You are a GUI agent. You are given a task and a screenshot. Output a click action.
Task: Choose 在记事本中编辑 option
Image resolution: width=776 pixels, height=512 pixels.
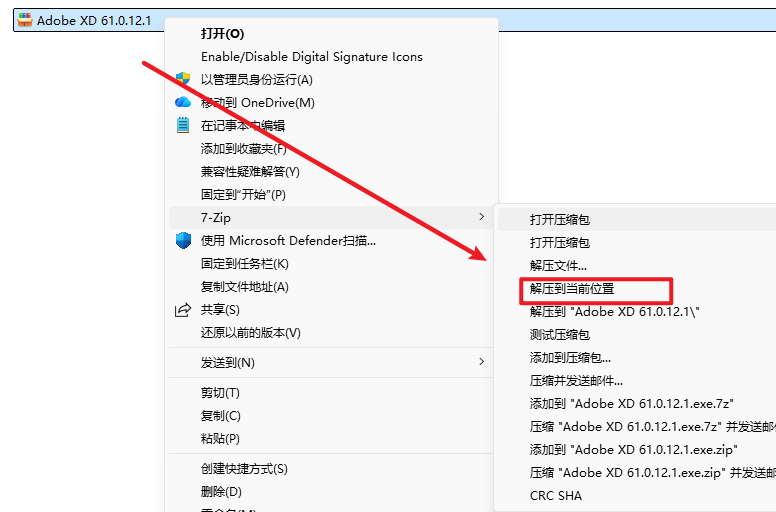242,126
